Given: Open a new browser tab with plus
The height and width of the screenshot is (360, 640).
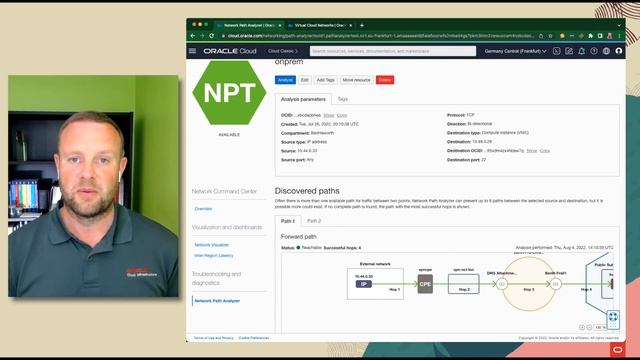Looking at the screenshot, I should [x=362, y=25].
